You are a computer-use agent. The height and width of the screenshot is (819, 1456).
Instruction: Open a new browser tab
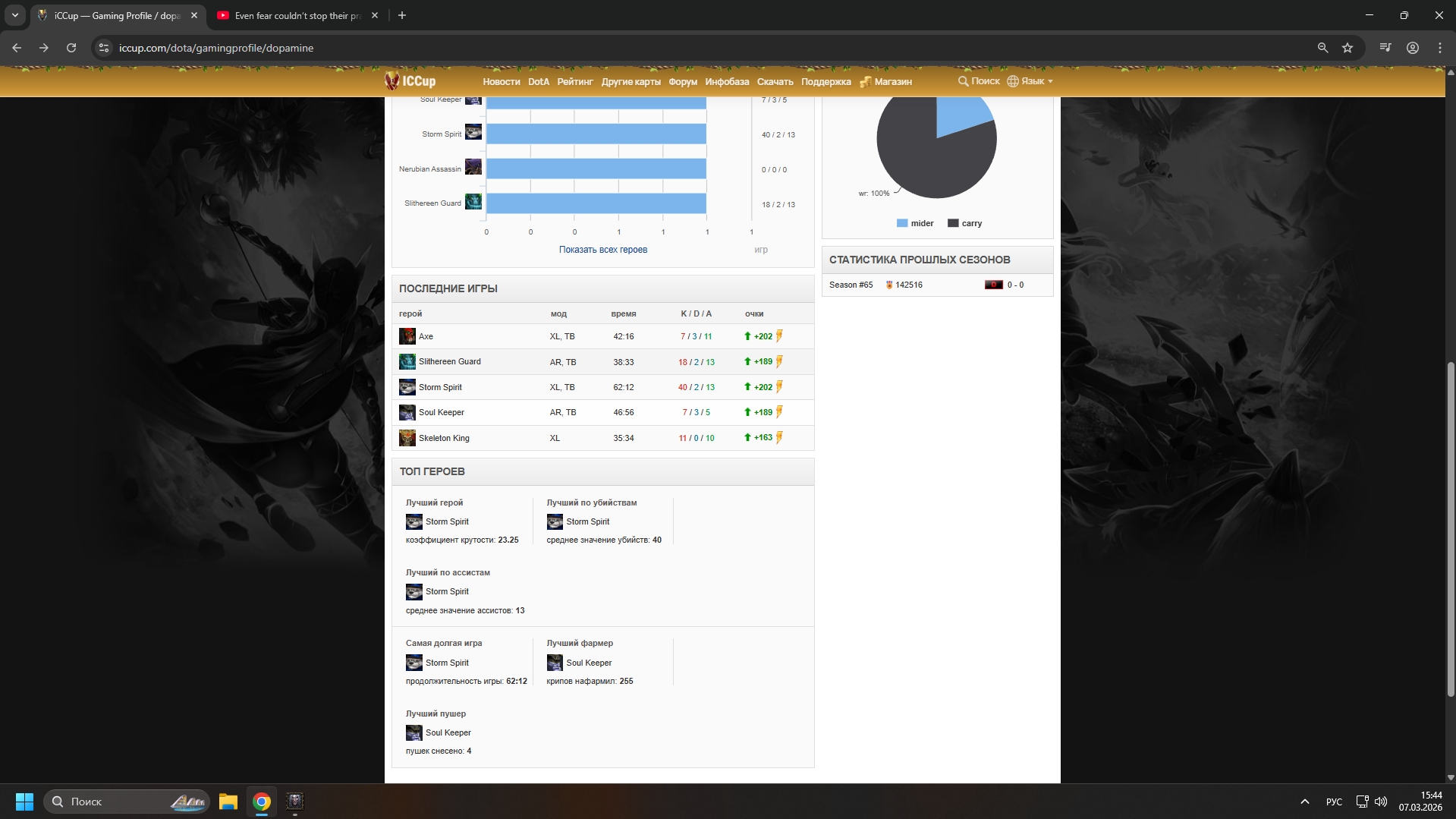pos(402,15)
